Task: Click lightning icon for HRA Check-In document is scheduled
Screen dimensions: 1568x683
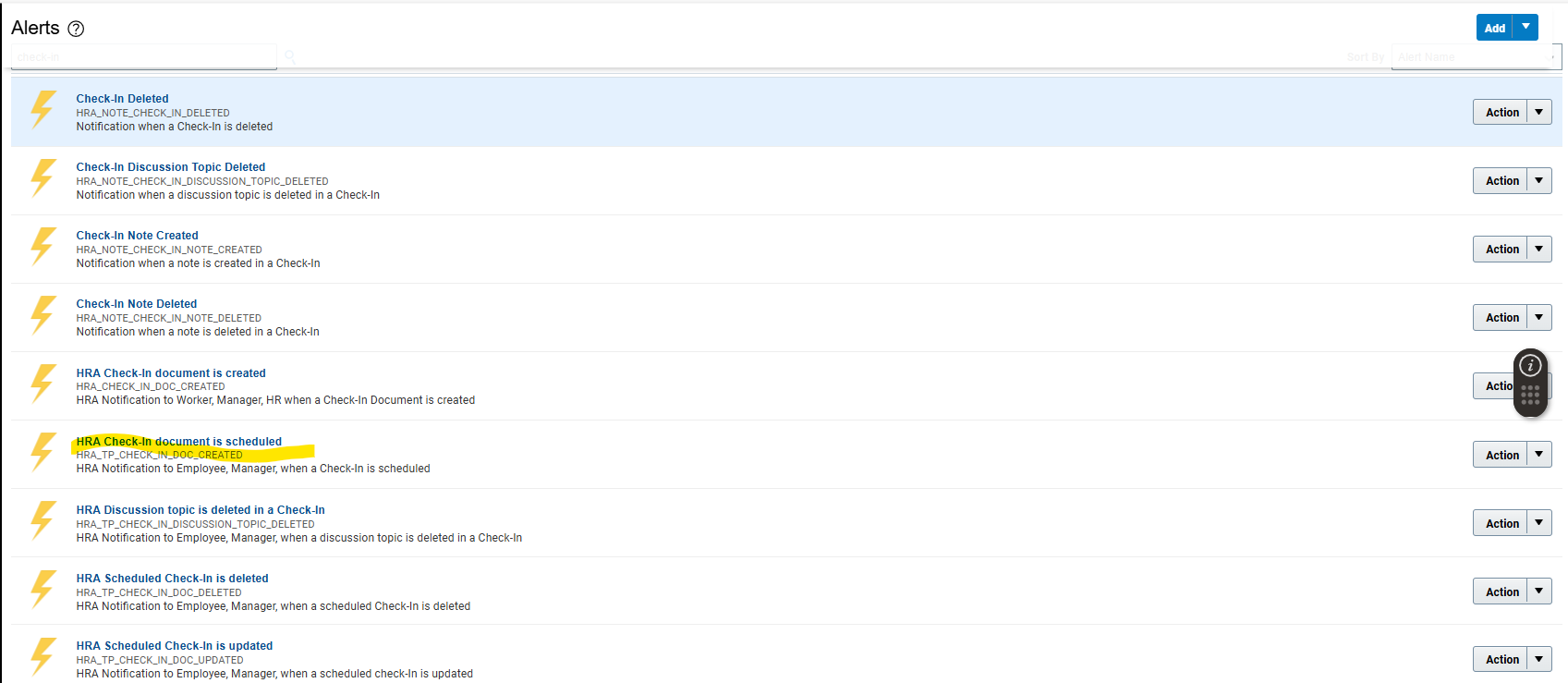Action: coord(43,453)
